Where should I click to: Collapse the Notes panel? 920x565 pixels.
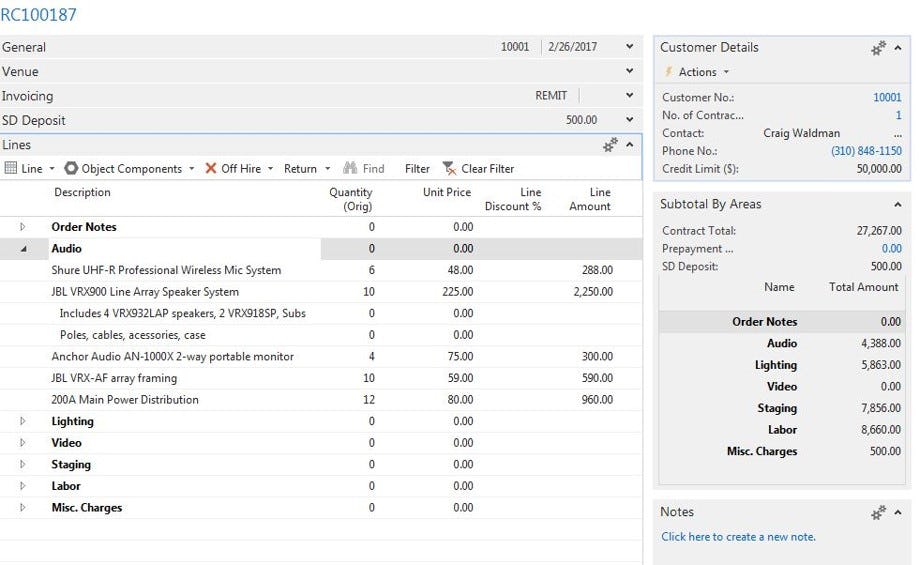(x=898, y=512)
